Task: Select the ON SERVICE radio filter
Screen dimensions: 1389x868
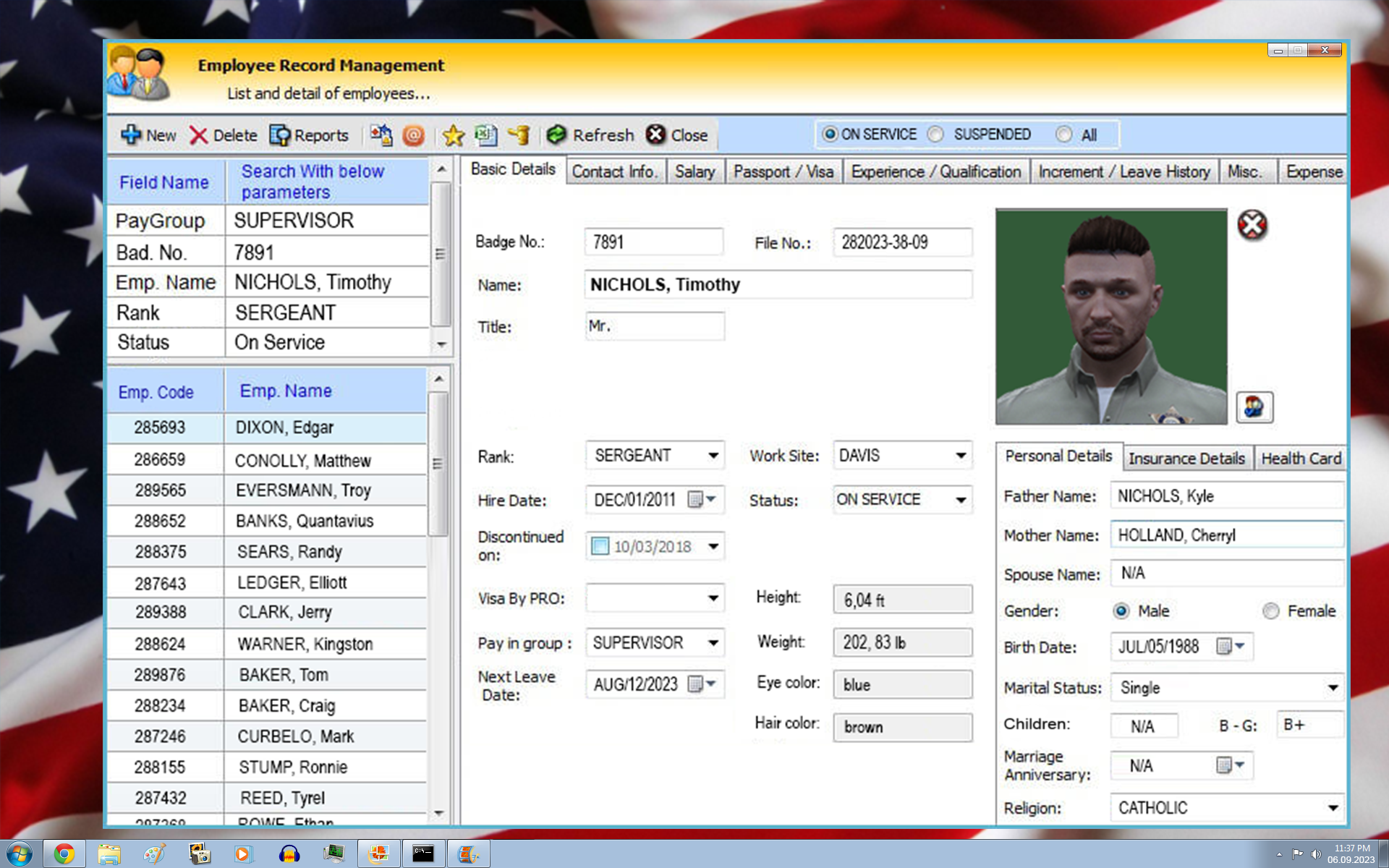Action: [831, 135]
